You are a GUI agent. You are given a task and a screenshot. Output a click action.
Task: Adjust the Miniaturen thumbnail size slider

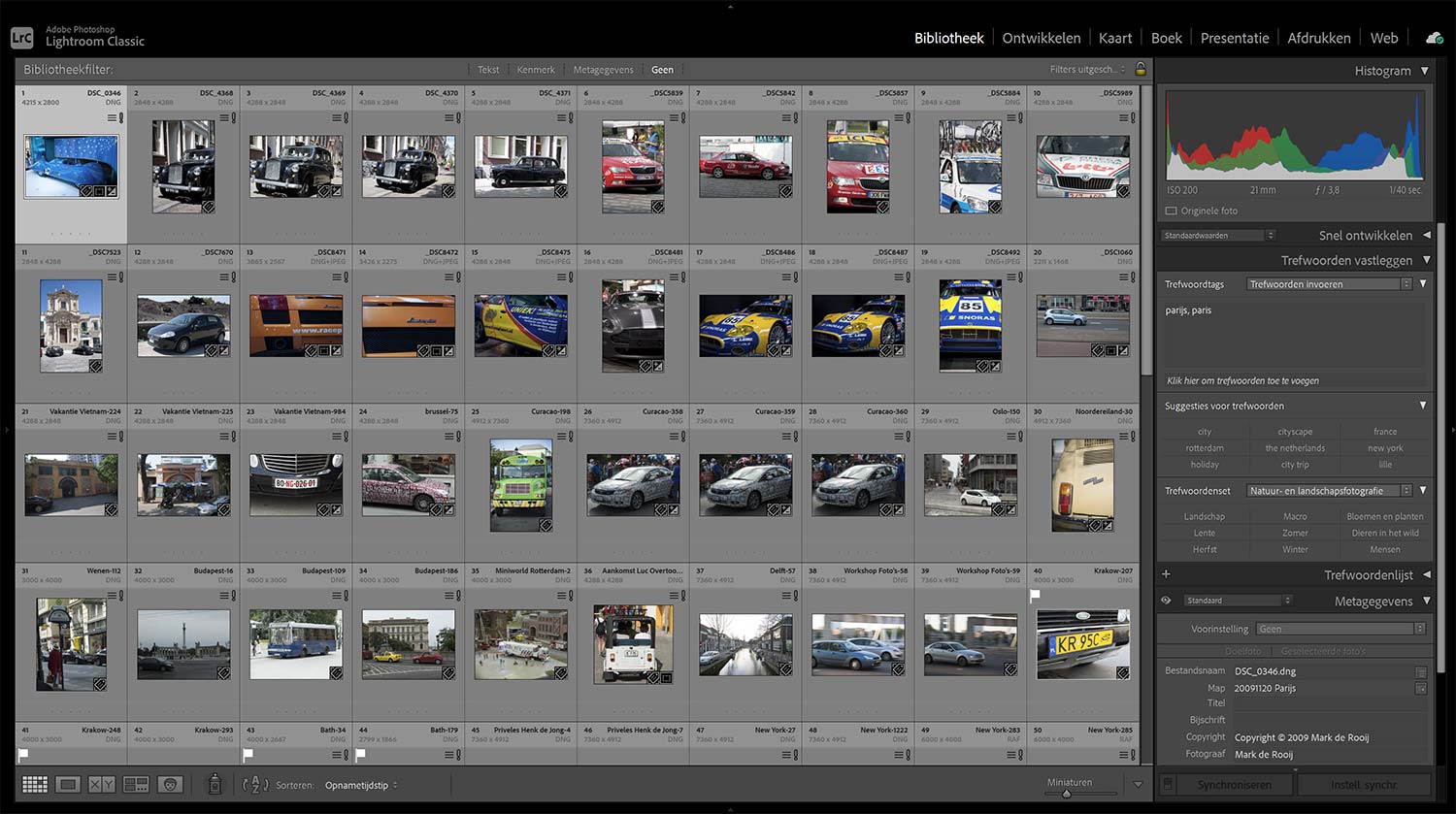1067,794
